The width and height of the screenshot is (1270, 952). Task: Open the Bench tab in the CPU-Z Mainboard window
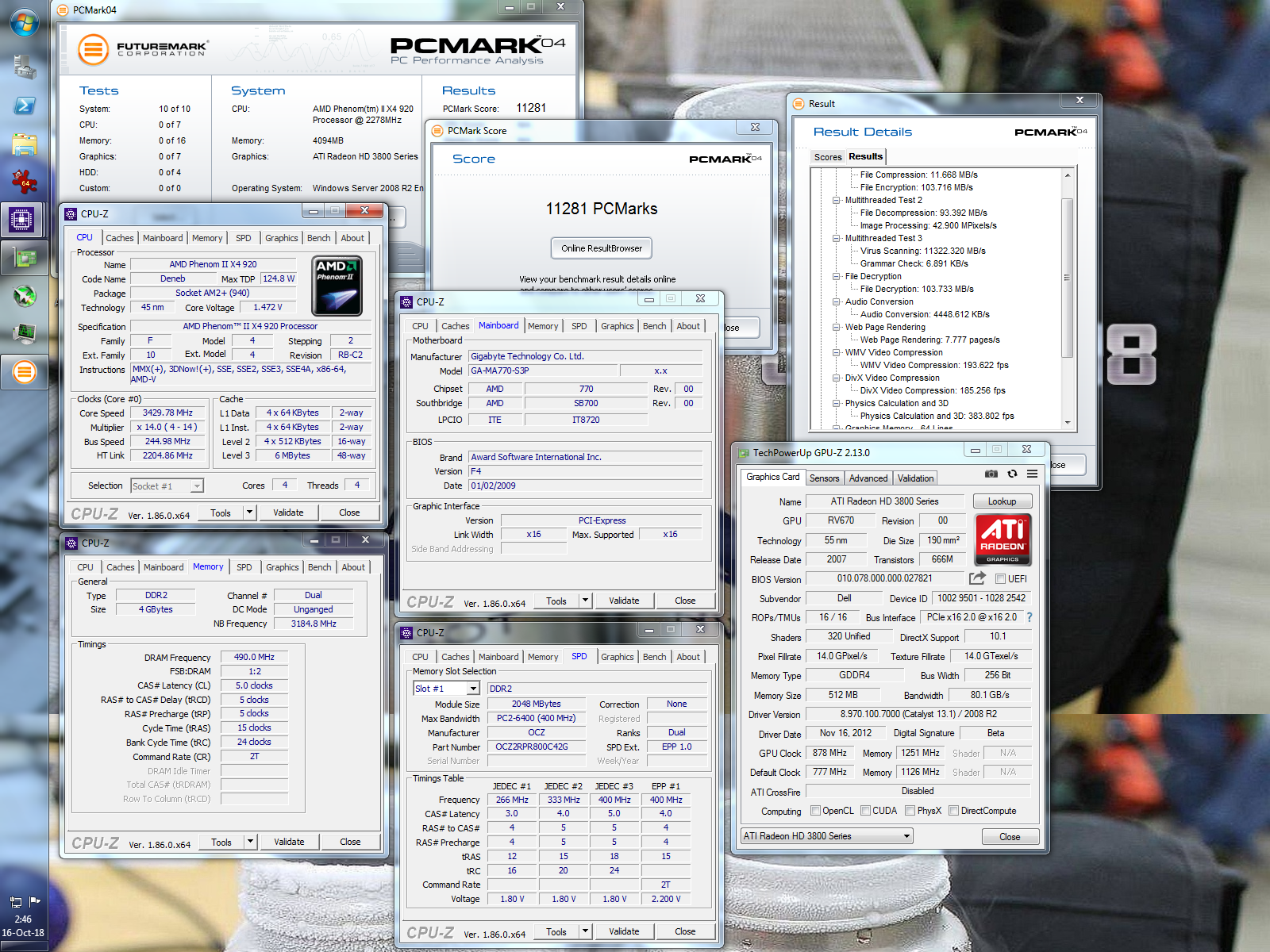[655, 326]
